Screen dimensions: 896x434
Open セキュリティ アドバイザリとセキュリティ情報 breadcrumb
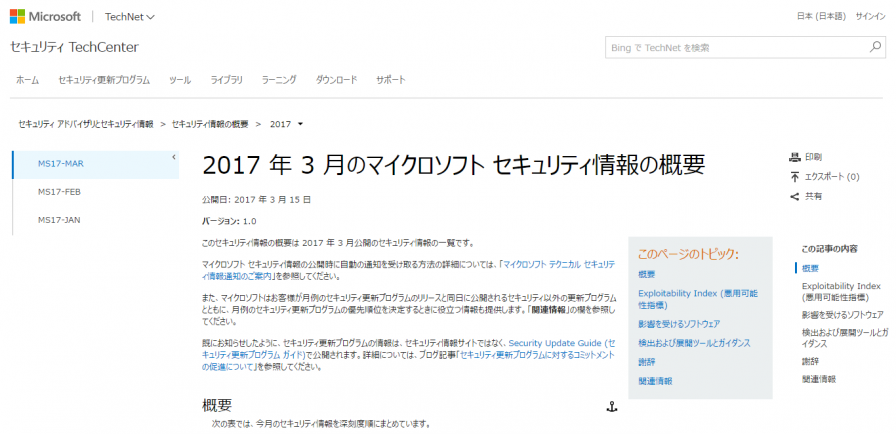tap(86, 124)
